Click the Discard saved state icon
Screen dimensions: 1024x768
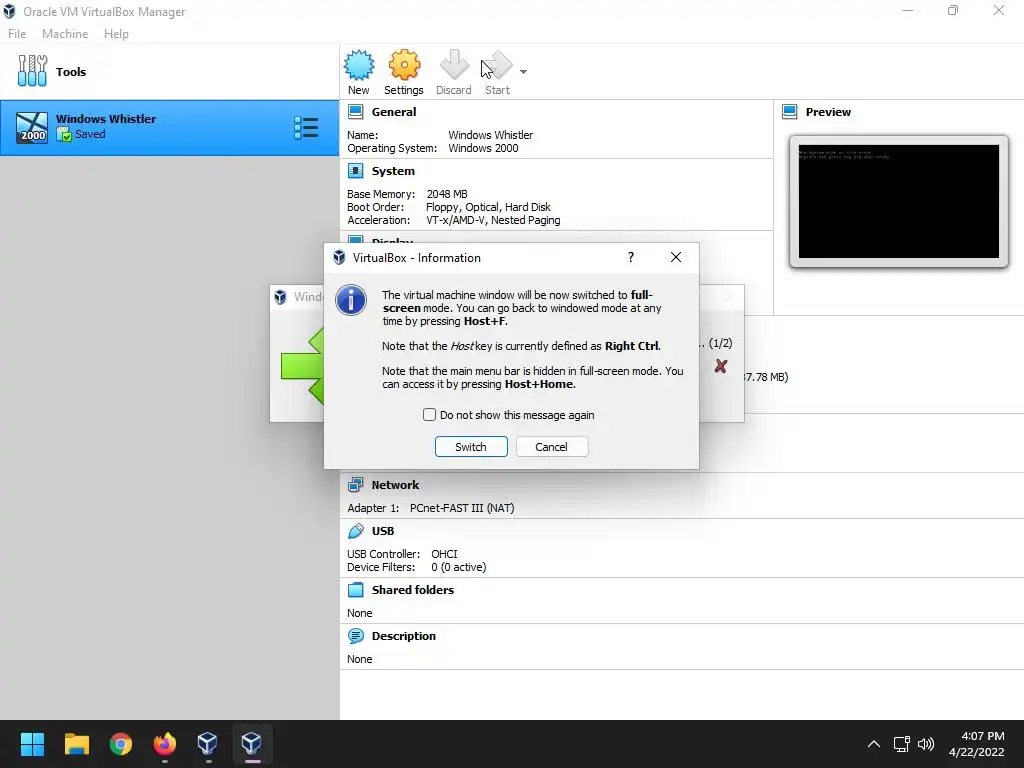coord(454,65)
